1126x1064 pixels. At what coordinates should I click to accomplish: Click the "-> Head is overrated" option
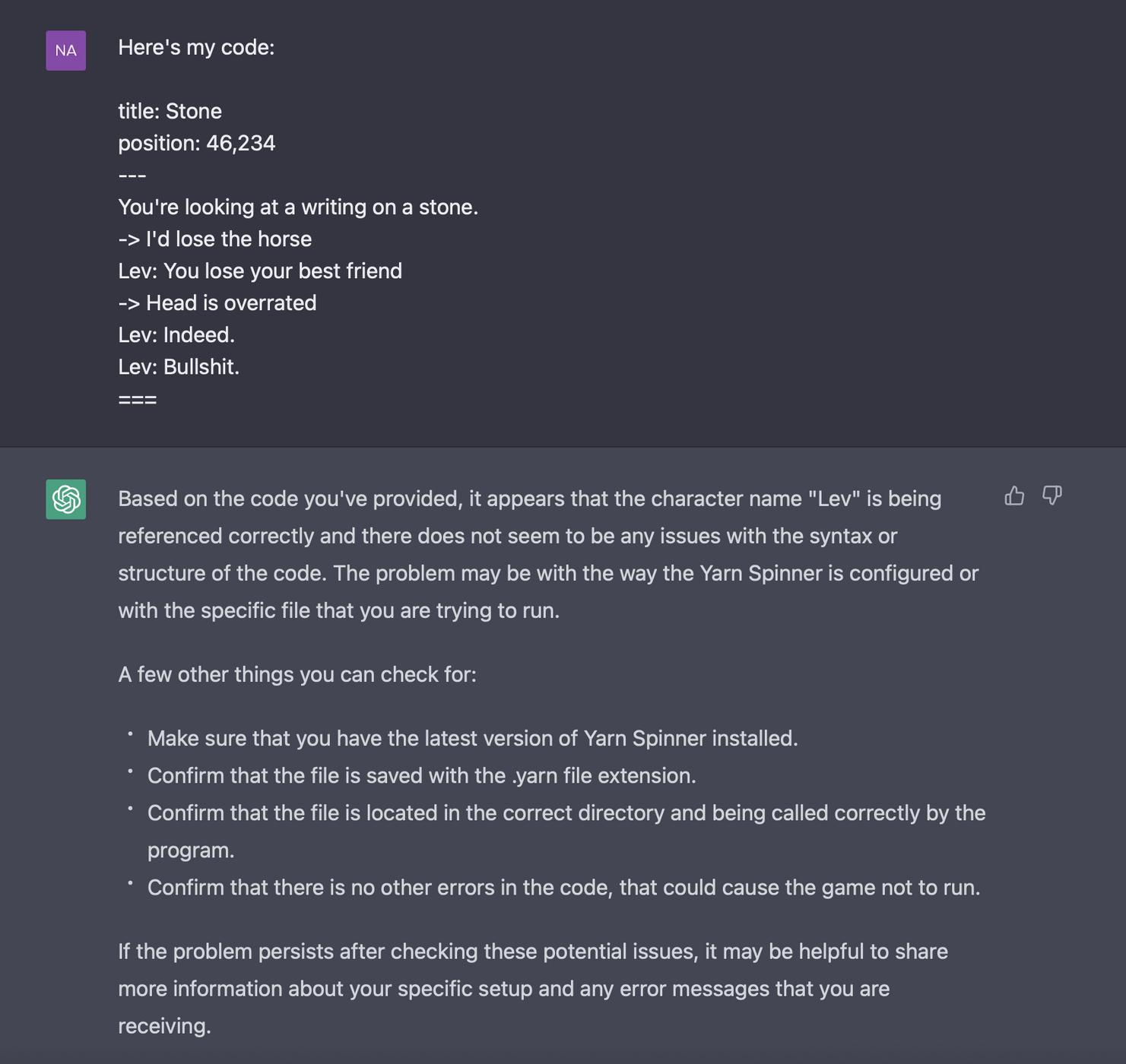217,302
